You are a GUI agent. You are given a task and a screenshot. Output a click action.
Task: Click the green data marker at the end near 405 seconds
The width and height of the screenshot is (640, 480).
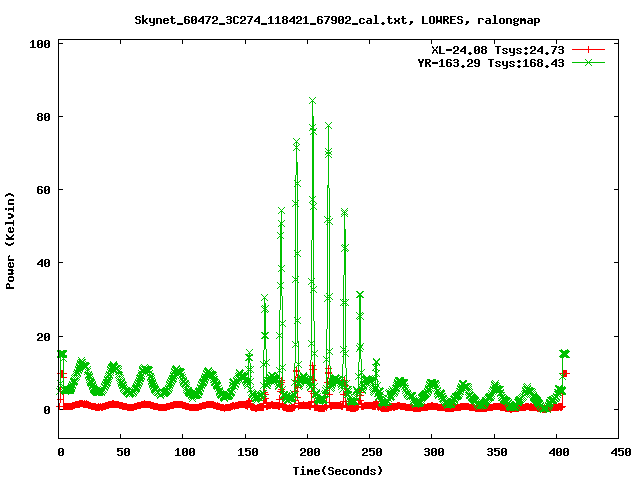(564, 353)
